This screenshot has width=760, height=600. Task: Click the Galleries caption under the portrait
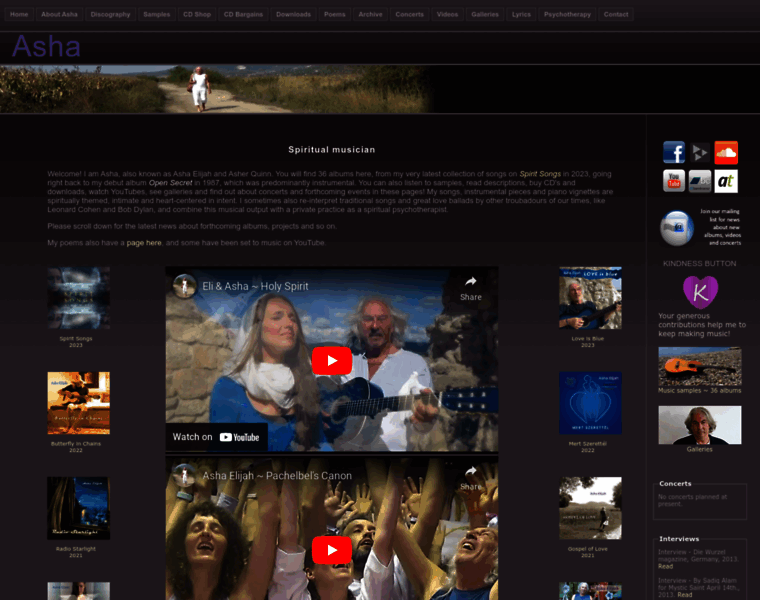[699, 449]
